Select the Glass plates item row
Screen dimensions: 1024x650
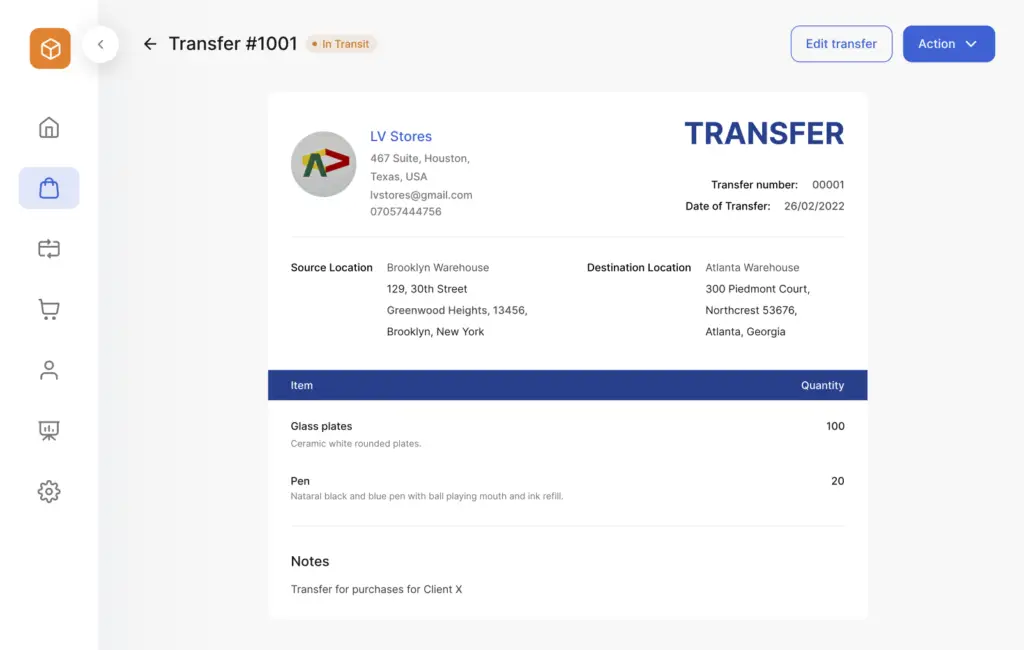[x=567, y=433]
